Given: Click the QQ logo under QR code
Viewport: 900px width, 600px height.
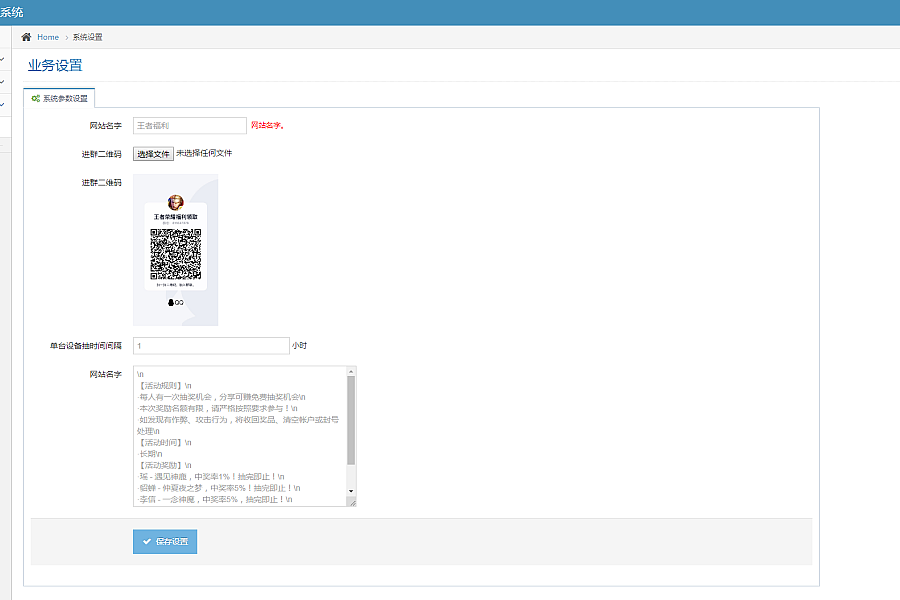Looking at the screenshot, I should 175,303.
